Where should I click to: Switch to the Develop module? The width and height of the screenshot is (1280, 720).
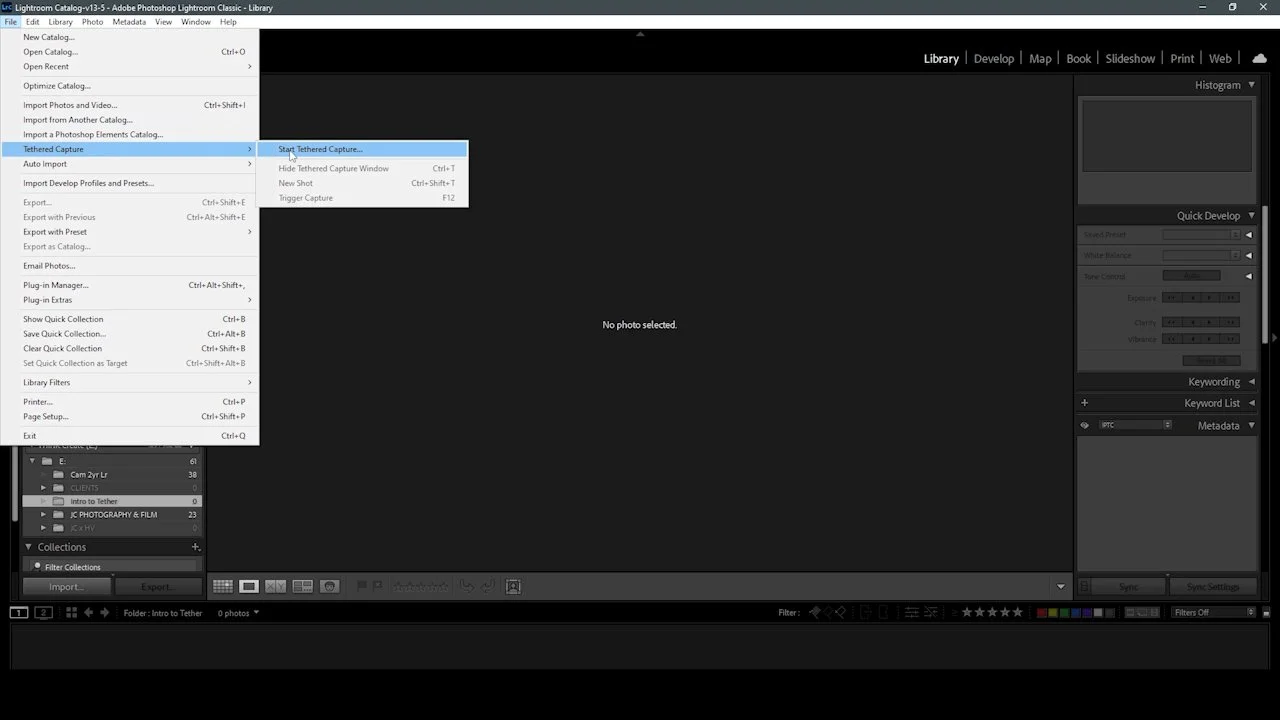point(994,59)
